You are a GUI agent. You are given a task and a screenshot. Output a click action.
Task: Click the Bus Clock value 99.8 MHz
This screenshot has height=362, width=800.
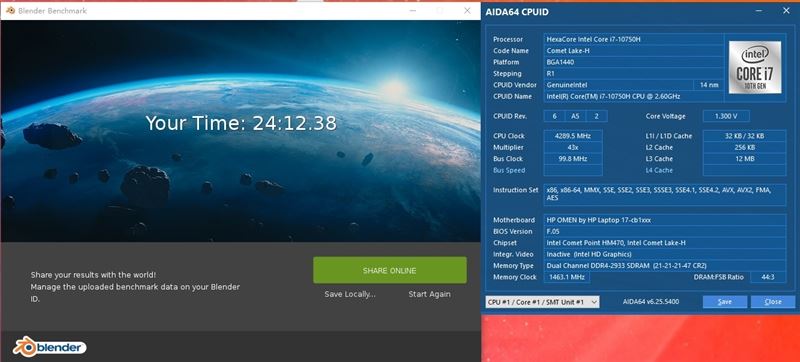click(x=573, y=159)
